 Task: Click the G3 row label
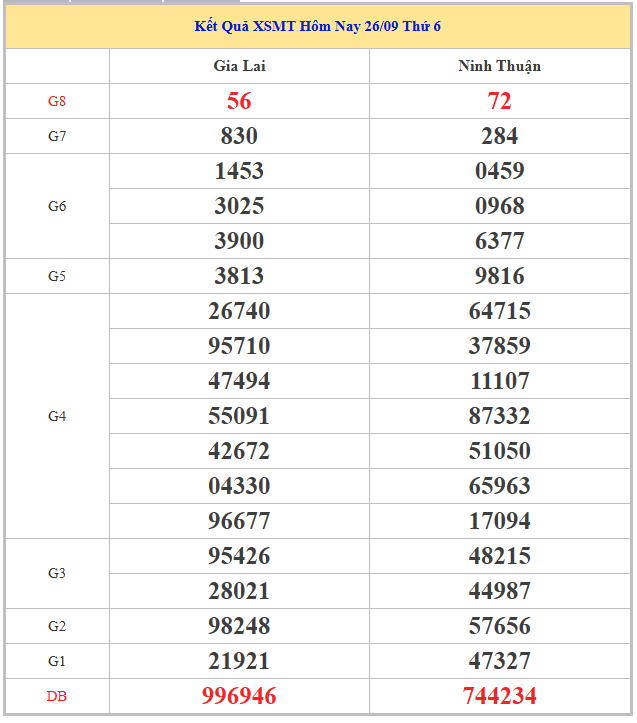point(57,573)
